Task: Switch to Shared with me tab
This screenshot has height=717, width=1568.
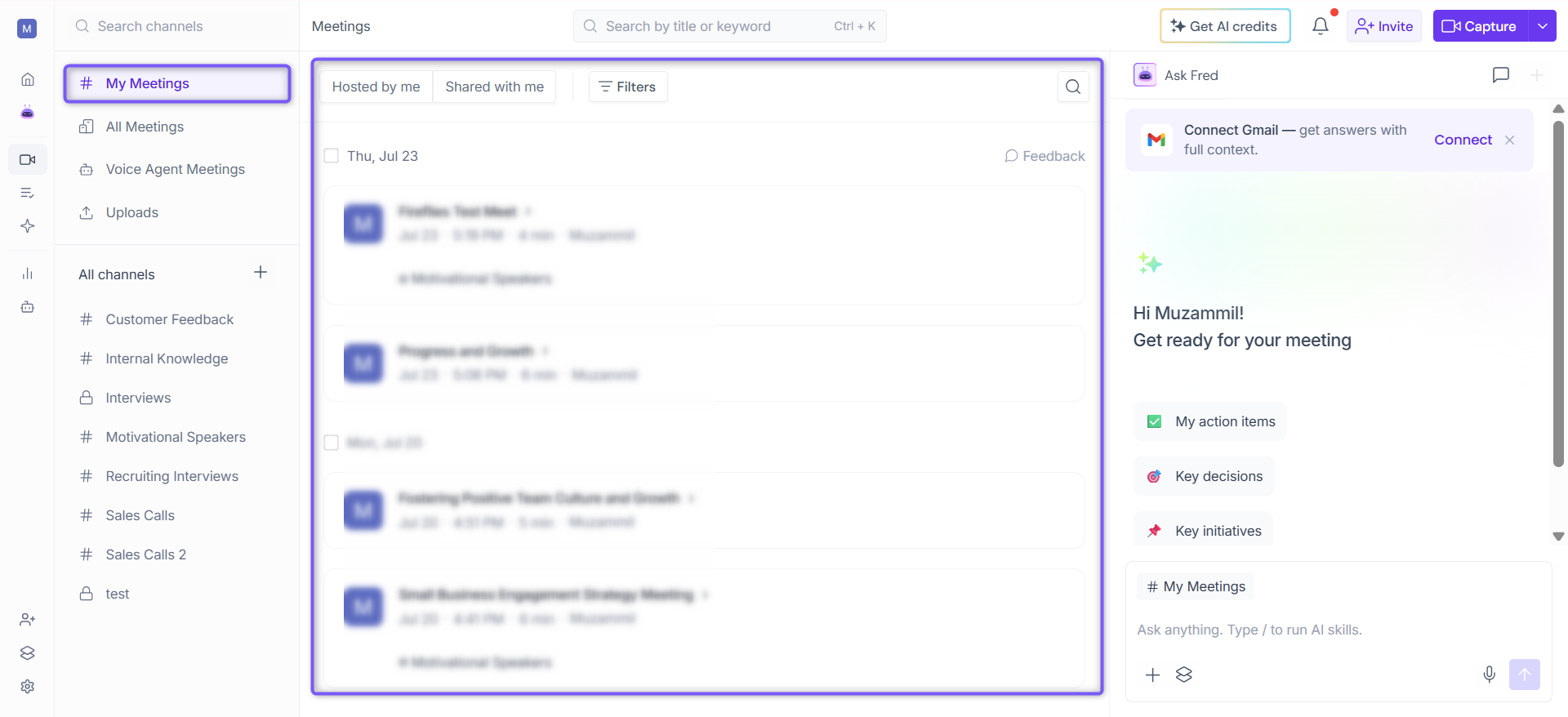Action: pos(495,87)
